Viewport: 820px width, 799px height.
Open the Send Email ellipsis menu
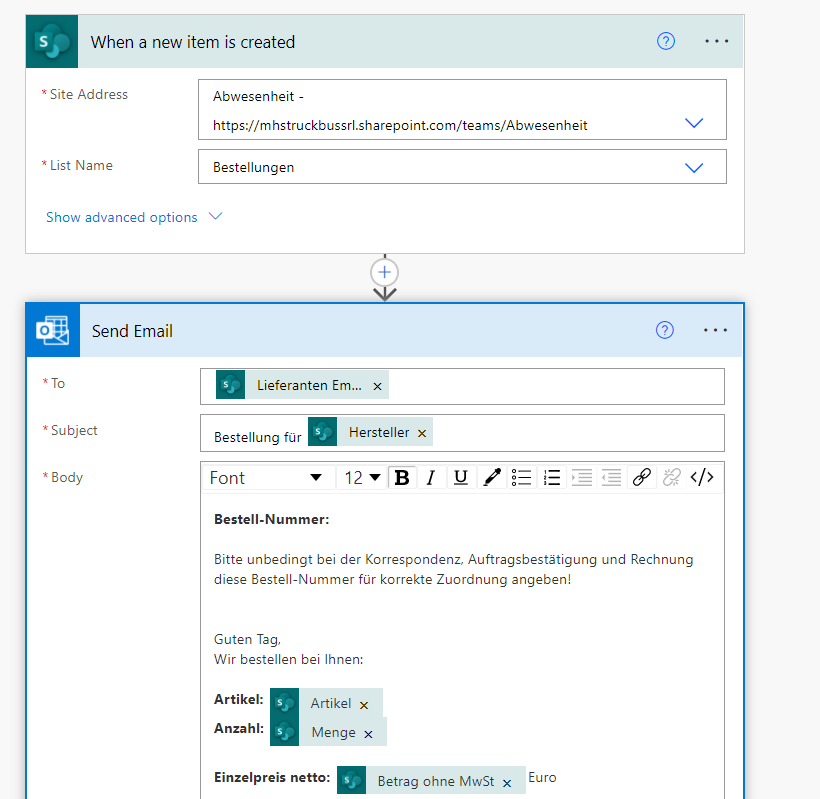pyautogui.click(x=715, y=330)
